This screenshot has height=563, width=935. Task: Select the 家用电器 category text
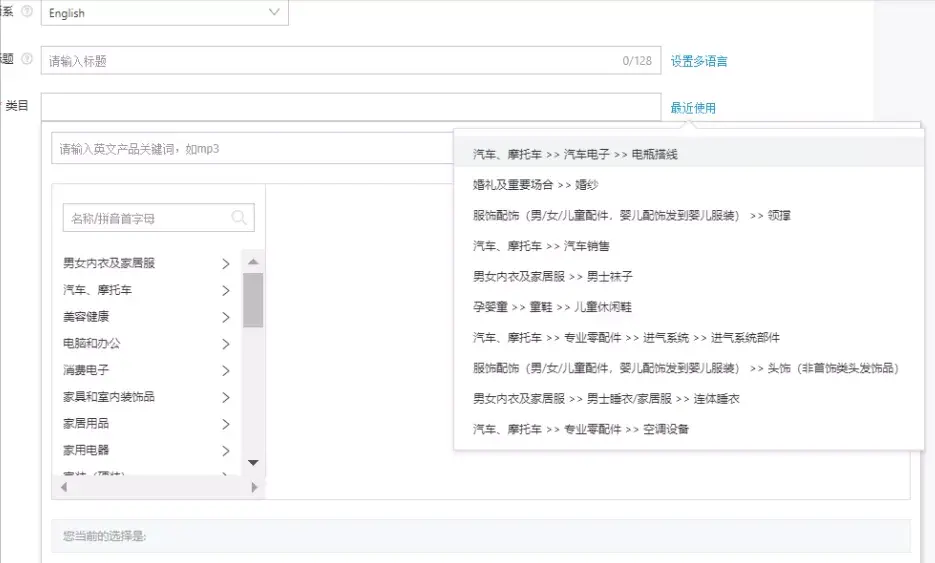pos(86,450)
